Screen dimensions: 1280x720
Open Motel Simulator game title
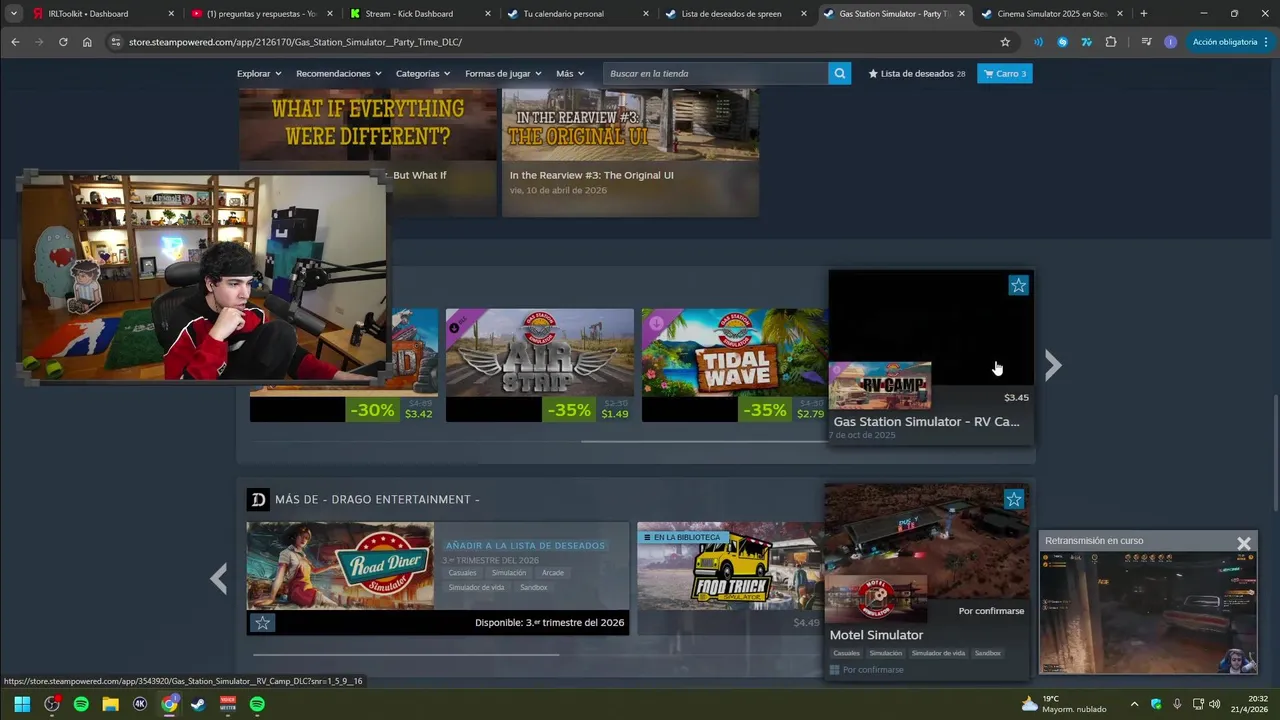876,635
